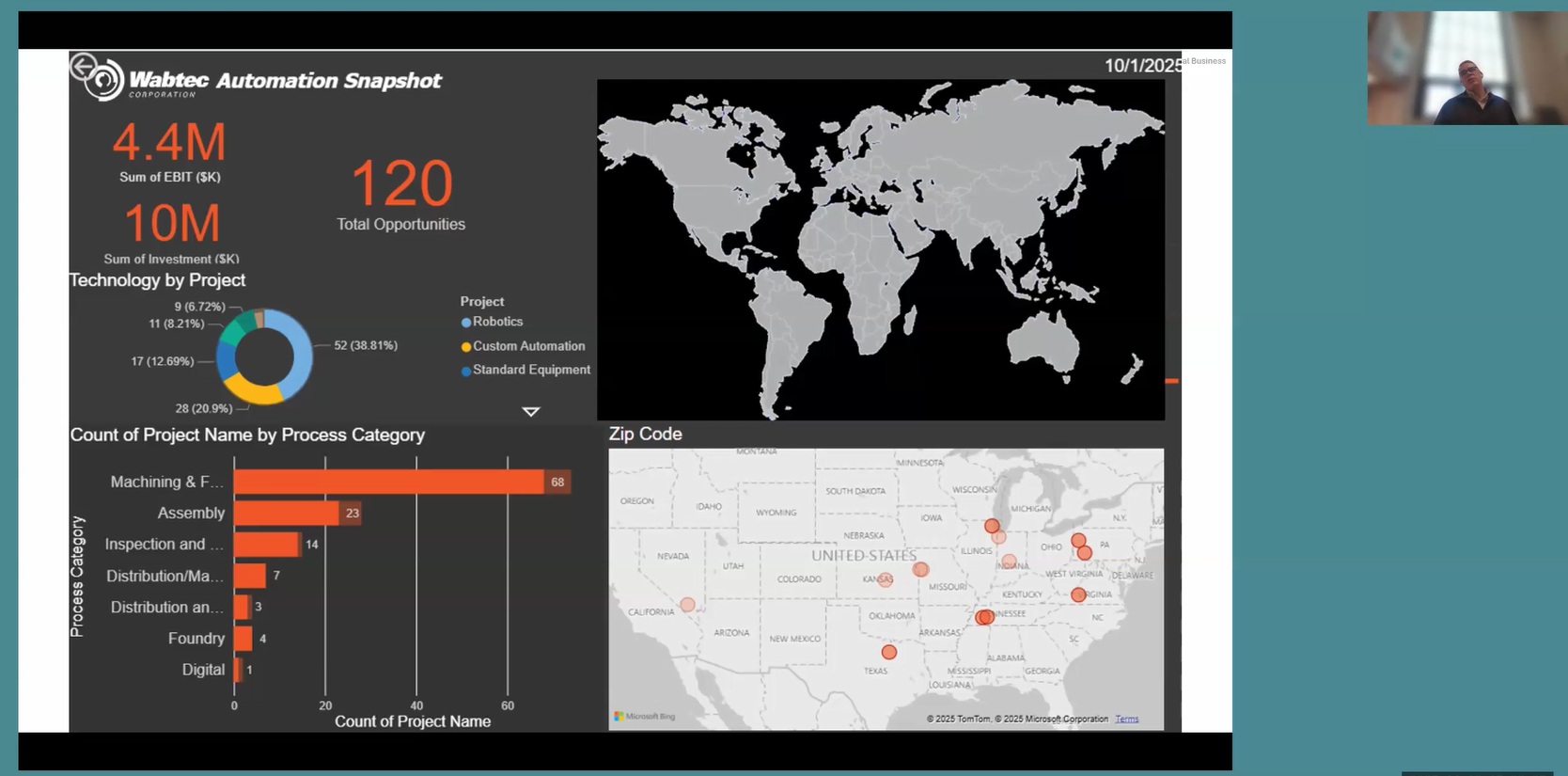Select the Digital bar showing 1

tap(237, 670)
